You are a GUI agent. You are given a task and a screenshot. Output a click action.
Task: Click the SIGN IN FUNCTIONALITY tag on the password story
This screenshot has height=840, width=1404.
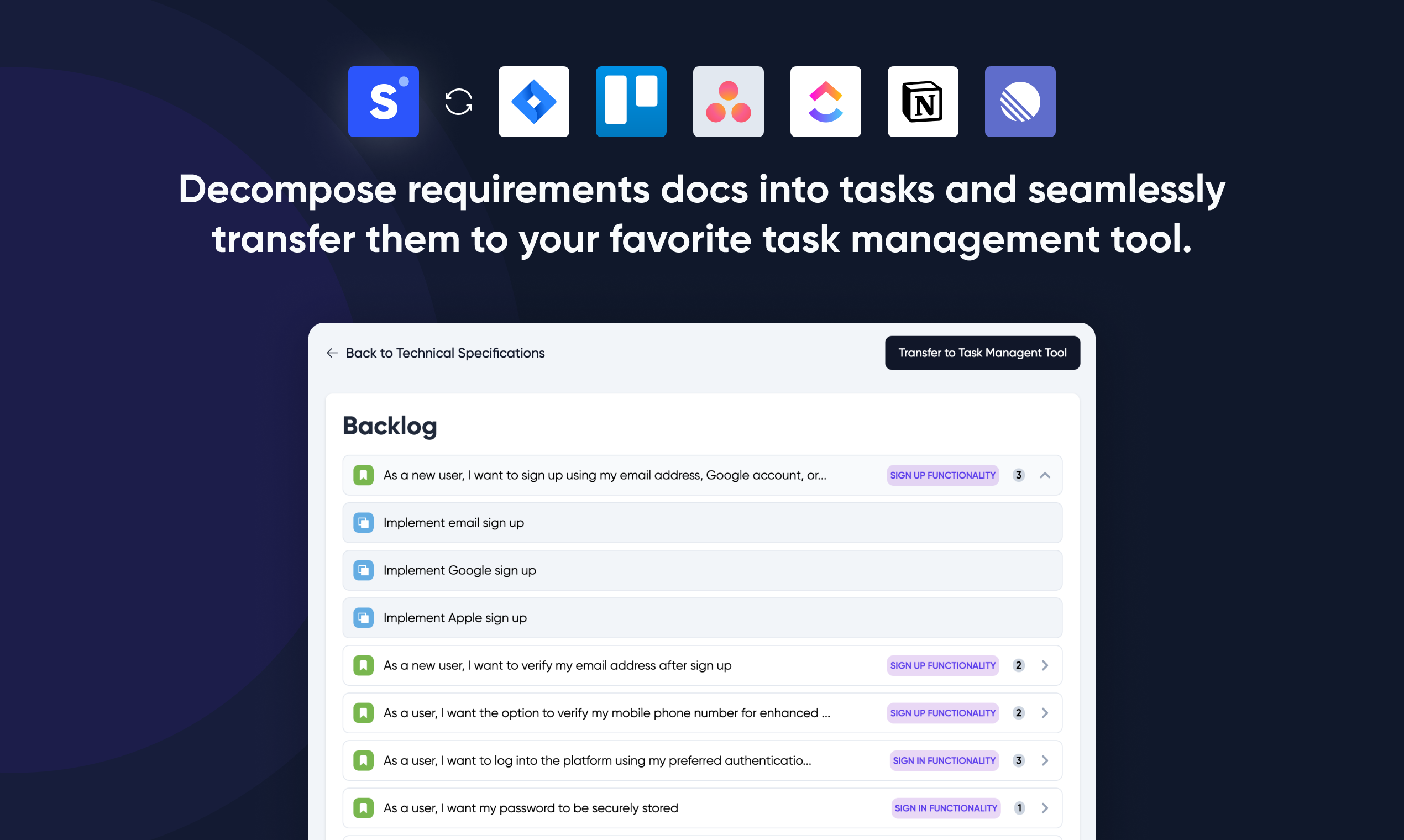point(945,808)
